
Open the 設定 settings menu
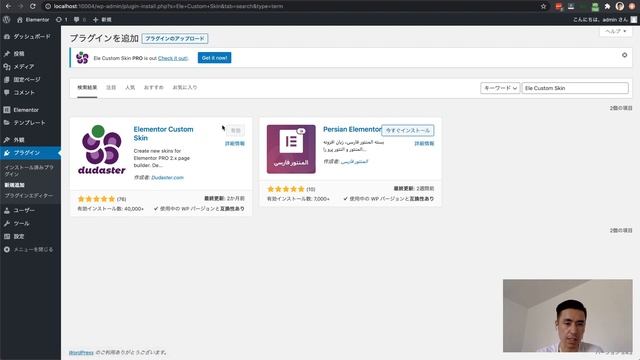pyautogui.click(x=14, y=236)
